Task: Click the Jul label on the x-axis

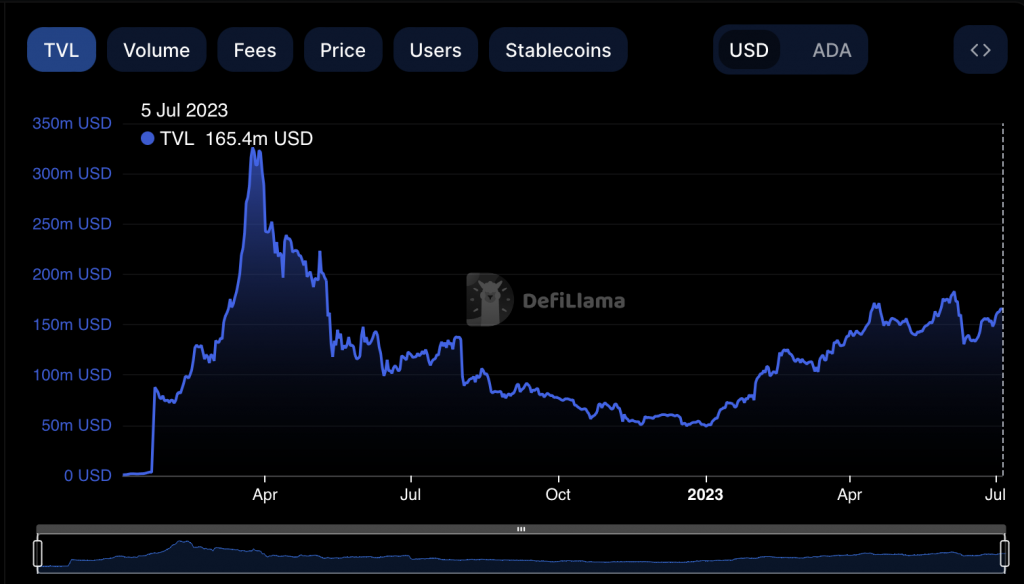Action: pos(410,494)
